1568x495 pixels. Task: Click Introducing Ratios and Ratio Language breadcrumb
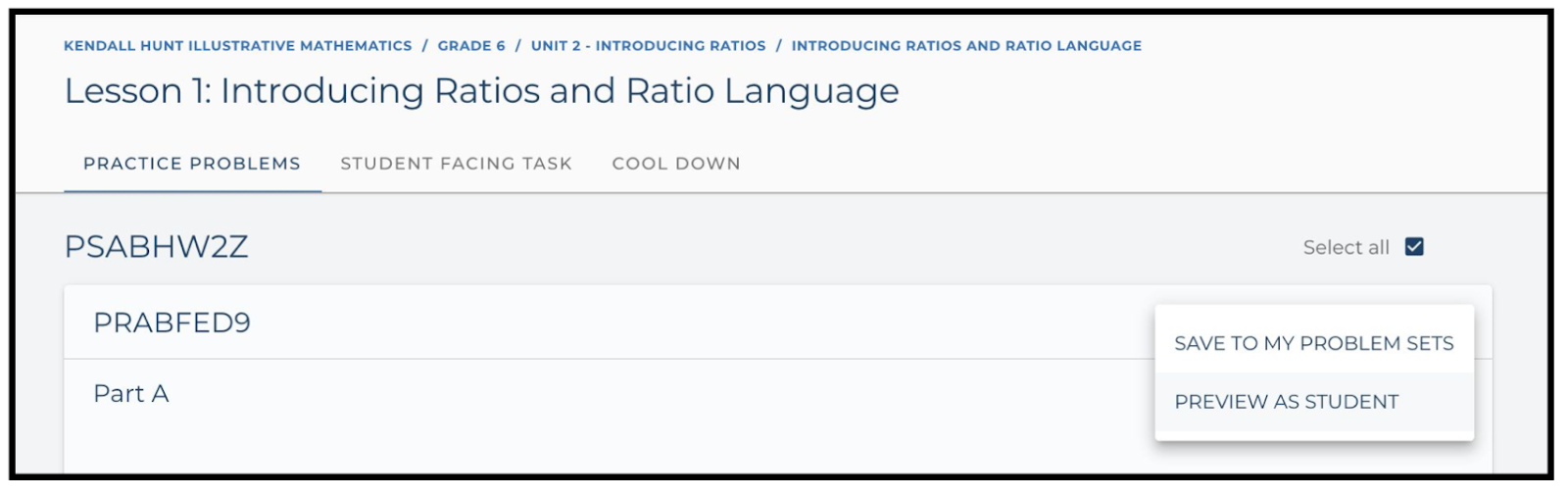(x=966, y=46)
